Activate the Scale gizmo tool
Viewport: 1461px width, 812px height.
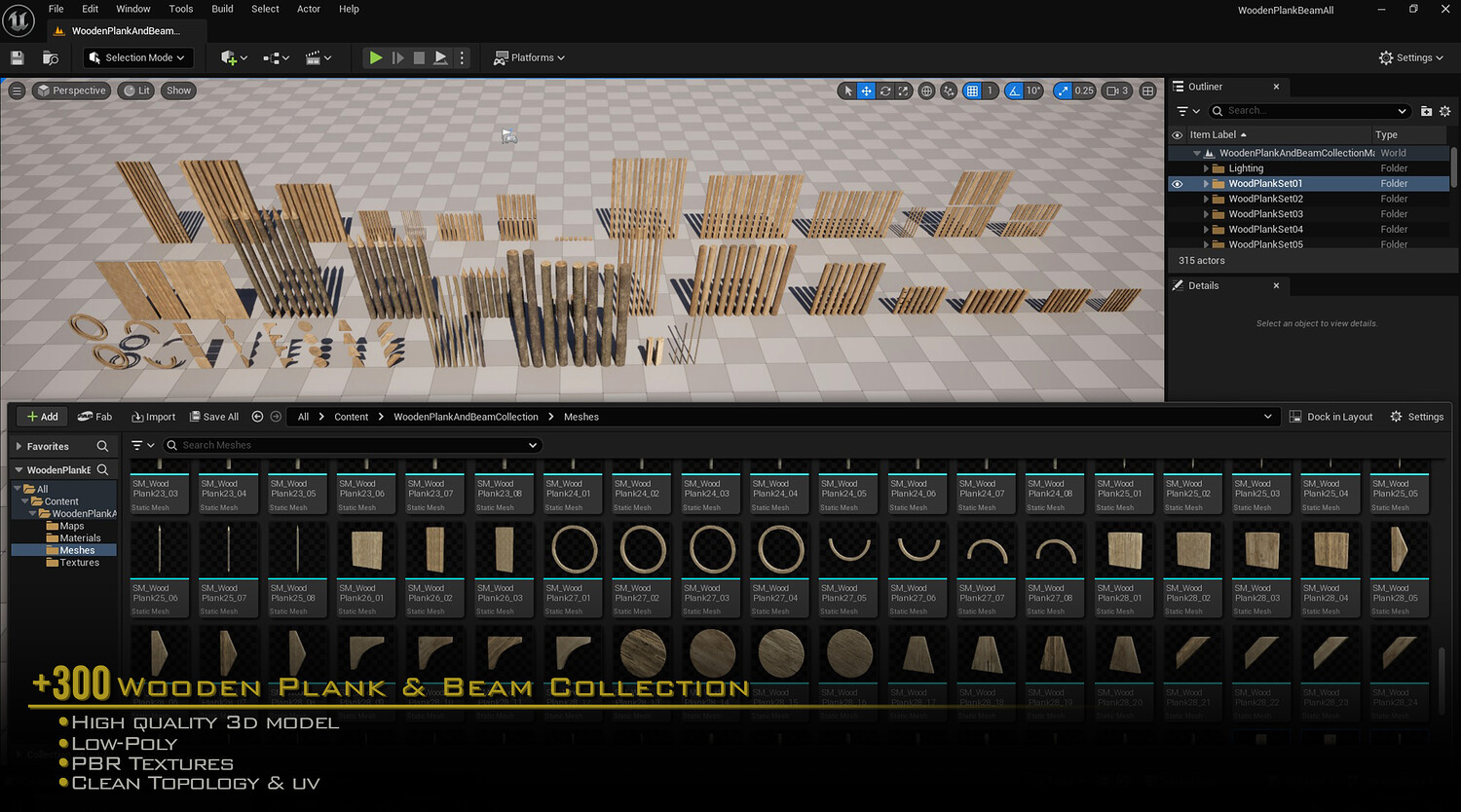click(904, 91)
